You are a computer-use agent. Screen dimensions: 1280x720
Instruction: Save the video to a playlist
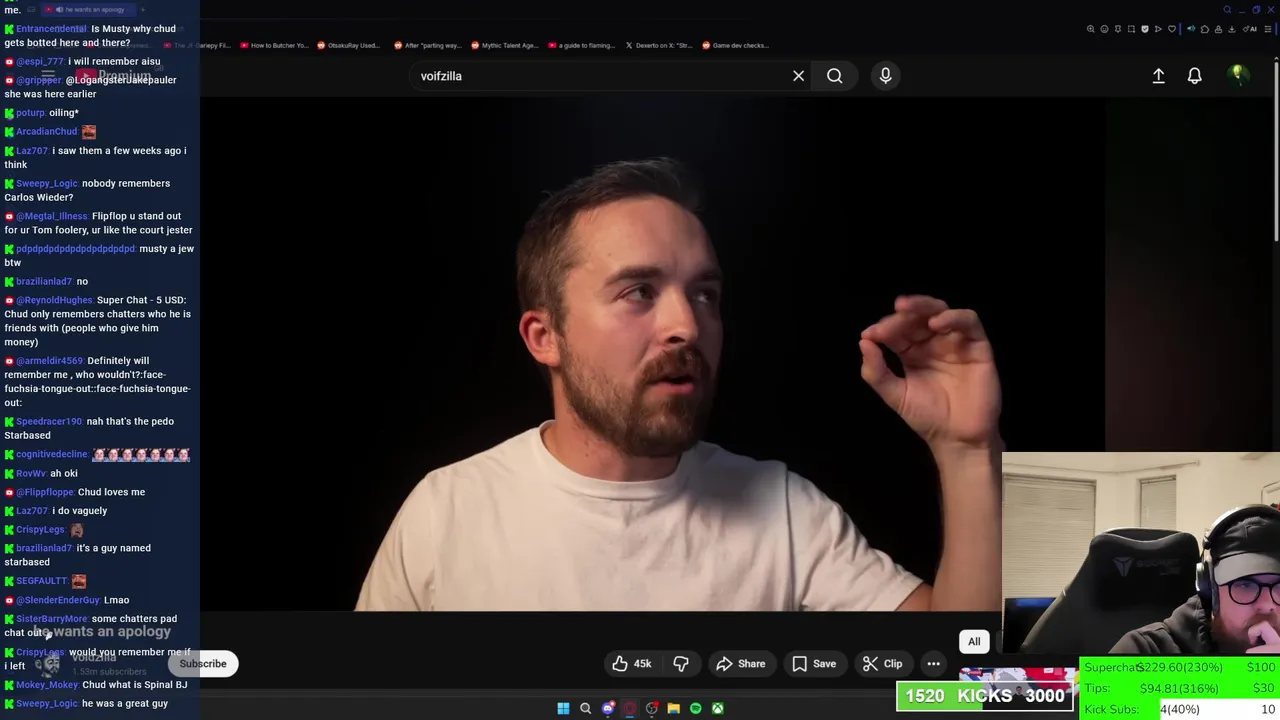coord(813,663)
